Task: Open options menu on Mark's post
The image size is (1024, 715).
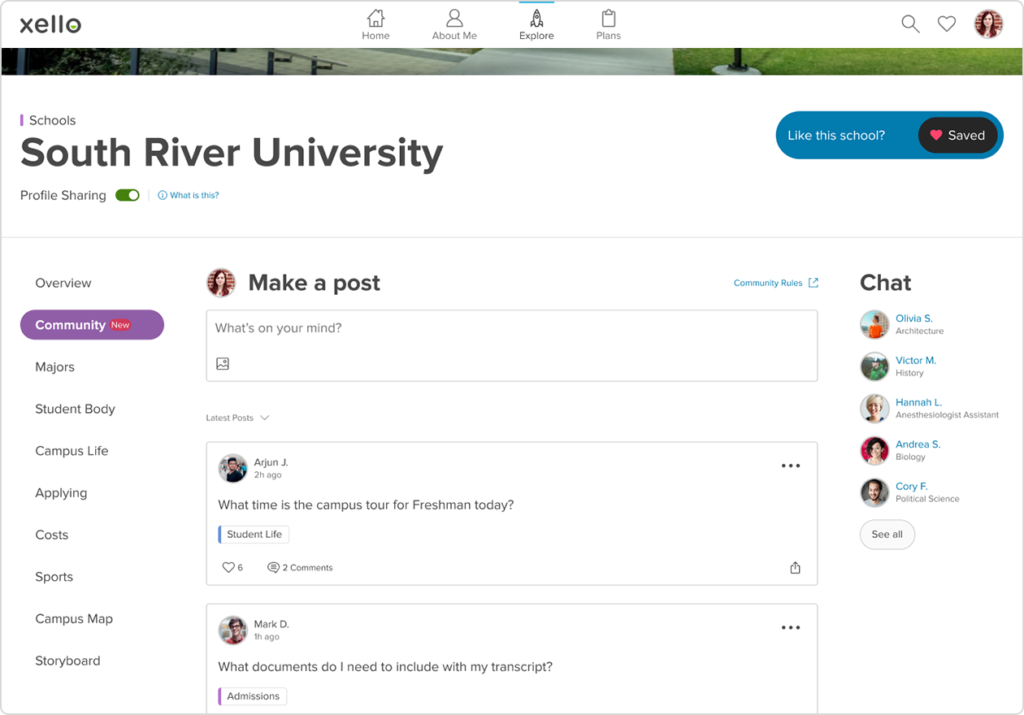Action: pyautogui.click(x=791, y=627)
